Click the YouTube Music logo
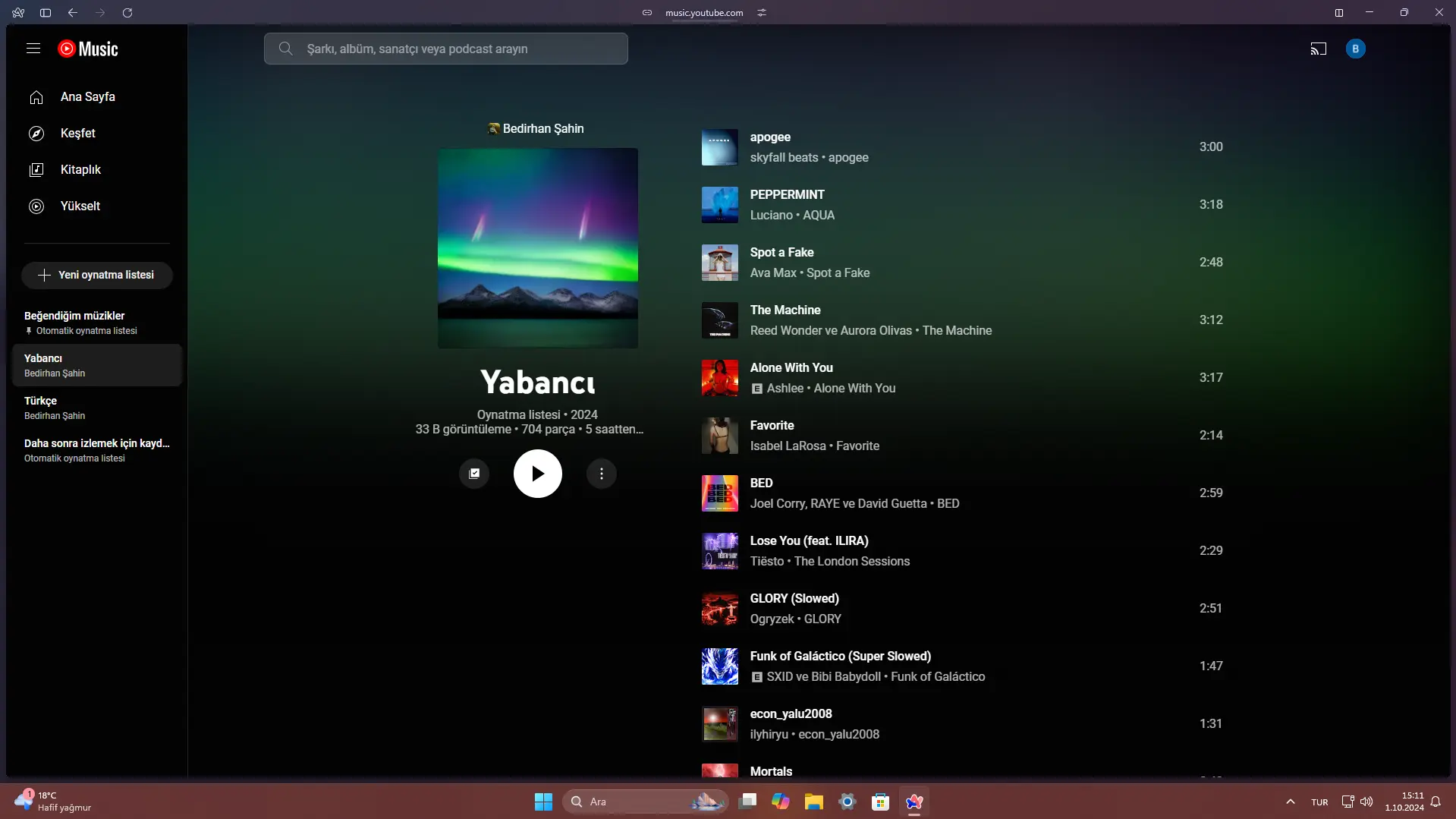Image resolution: width=1456 pixels, height=819 pixels. tap(88, 49)
